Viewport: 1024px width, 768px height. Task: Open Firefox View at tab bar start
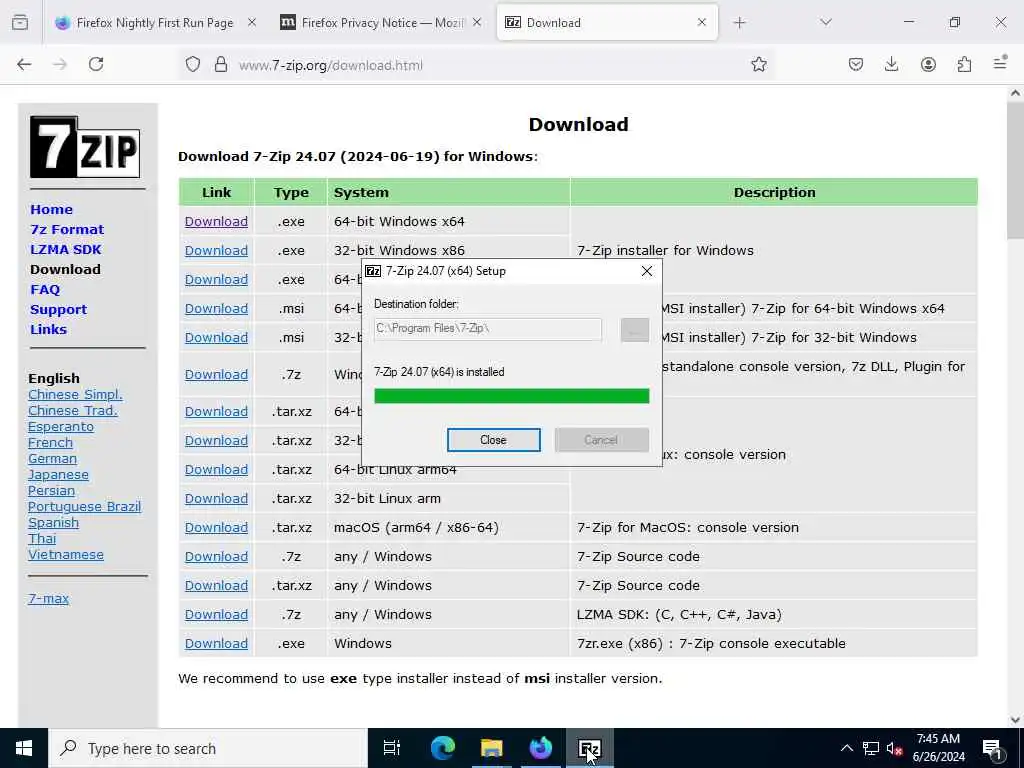[x=20, y=23]
